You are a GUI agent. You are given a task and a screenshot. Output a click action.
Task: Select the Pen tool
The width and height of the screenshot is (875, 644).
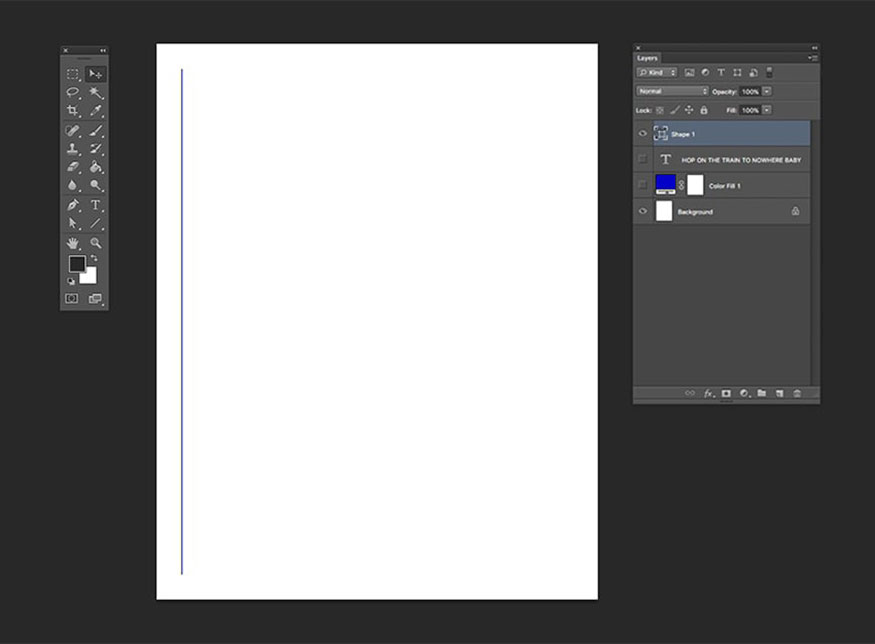(73, 205)
